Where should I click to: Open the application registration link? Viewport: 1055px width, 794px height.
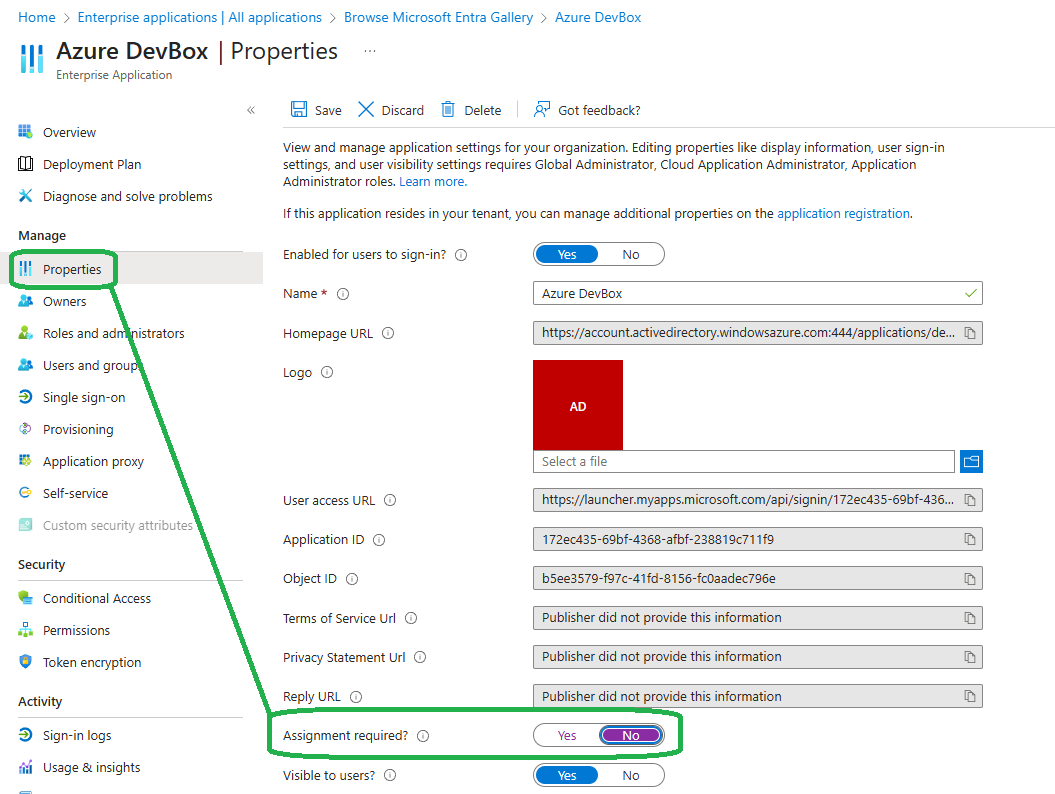(844, 213)
